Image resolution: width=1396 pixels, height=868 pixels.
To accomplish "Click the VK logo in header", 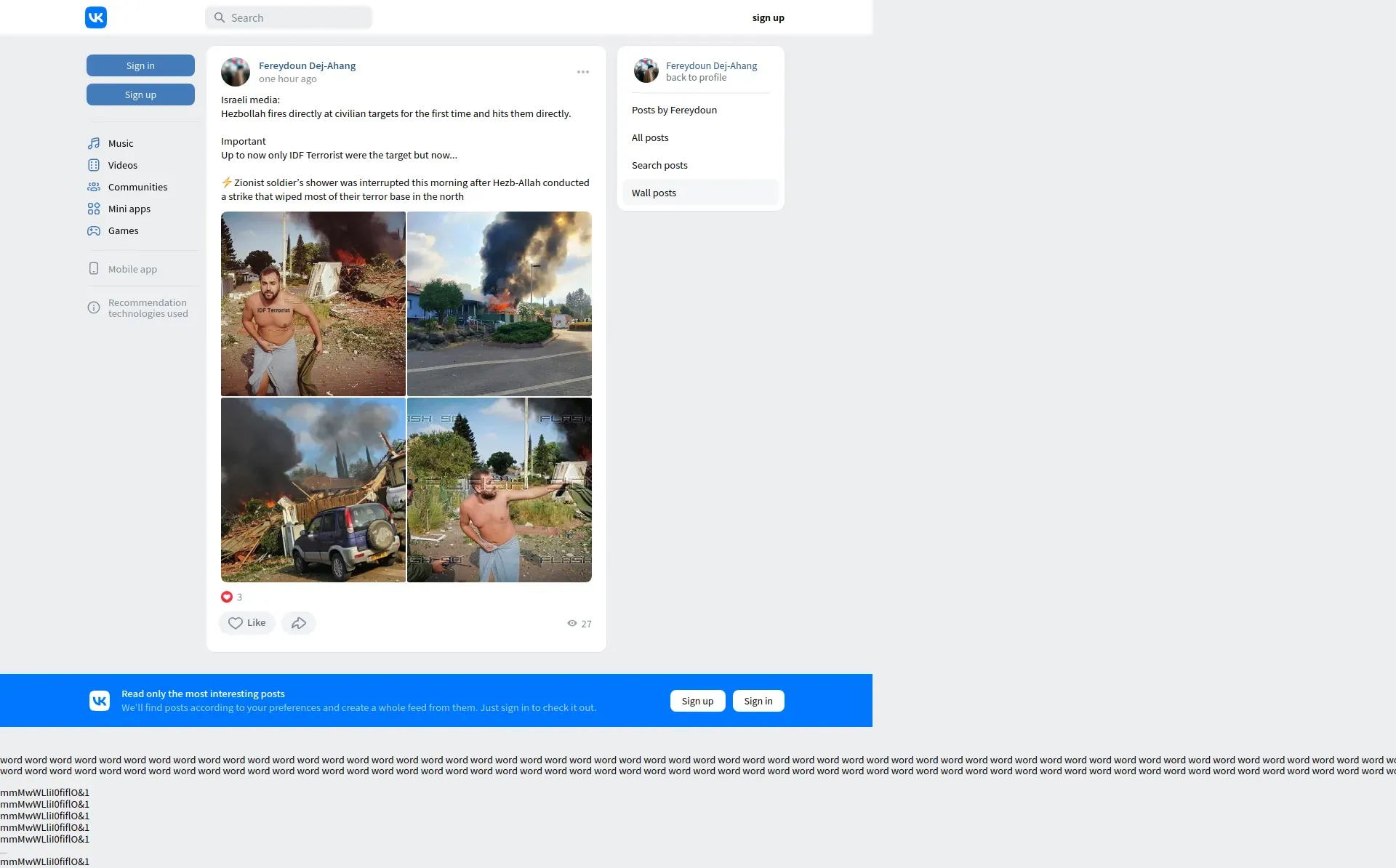I will tap(96, 17).
